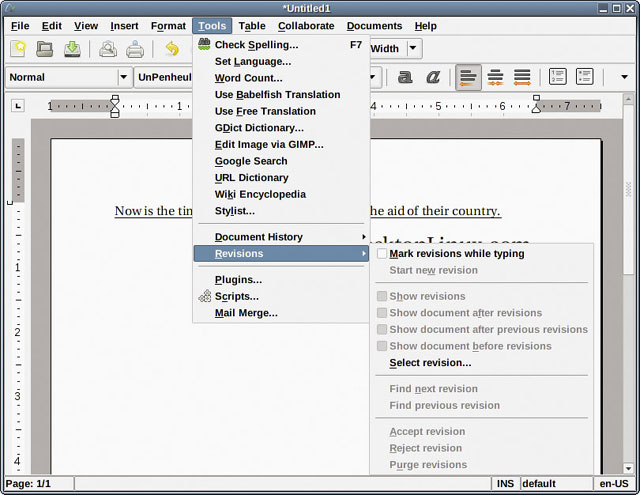Toggle numbered list icon
The image size is (640, 495).
558,77
